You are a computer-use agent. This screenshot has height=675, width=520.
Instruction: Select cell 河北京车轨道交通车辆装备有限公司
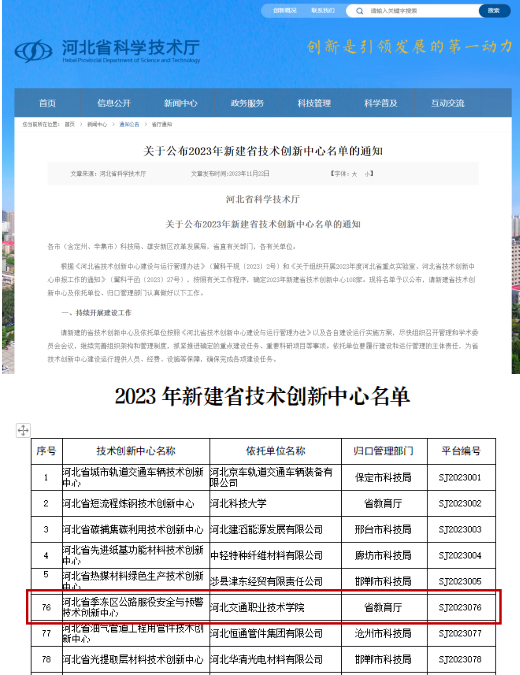click(275, 477)
